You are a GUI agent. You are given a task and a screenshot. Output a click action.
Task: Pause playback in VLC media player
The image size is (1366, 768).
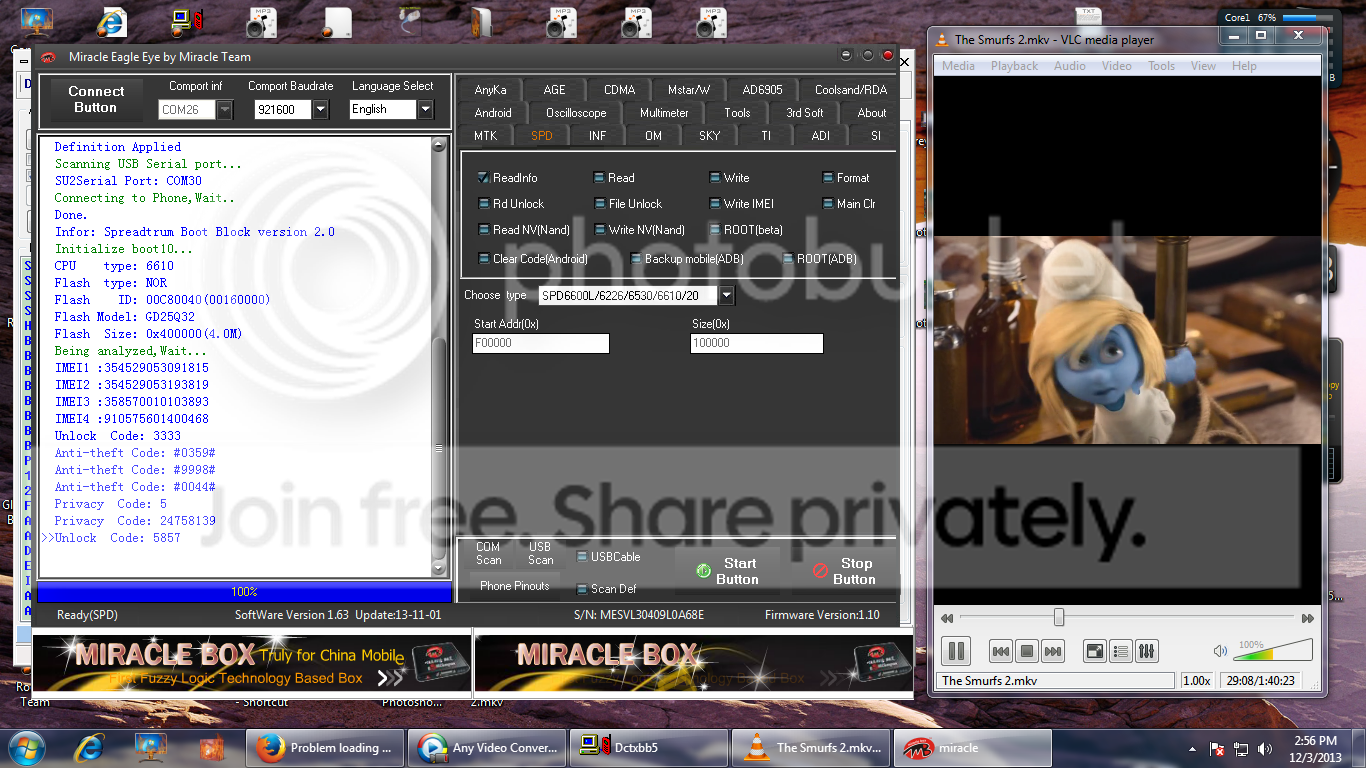click(956, 651)
